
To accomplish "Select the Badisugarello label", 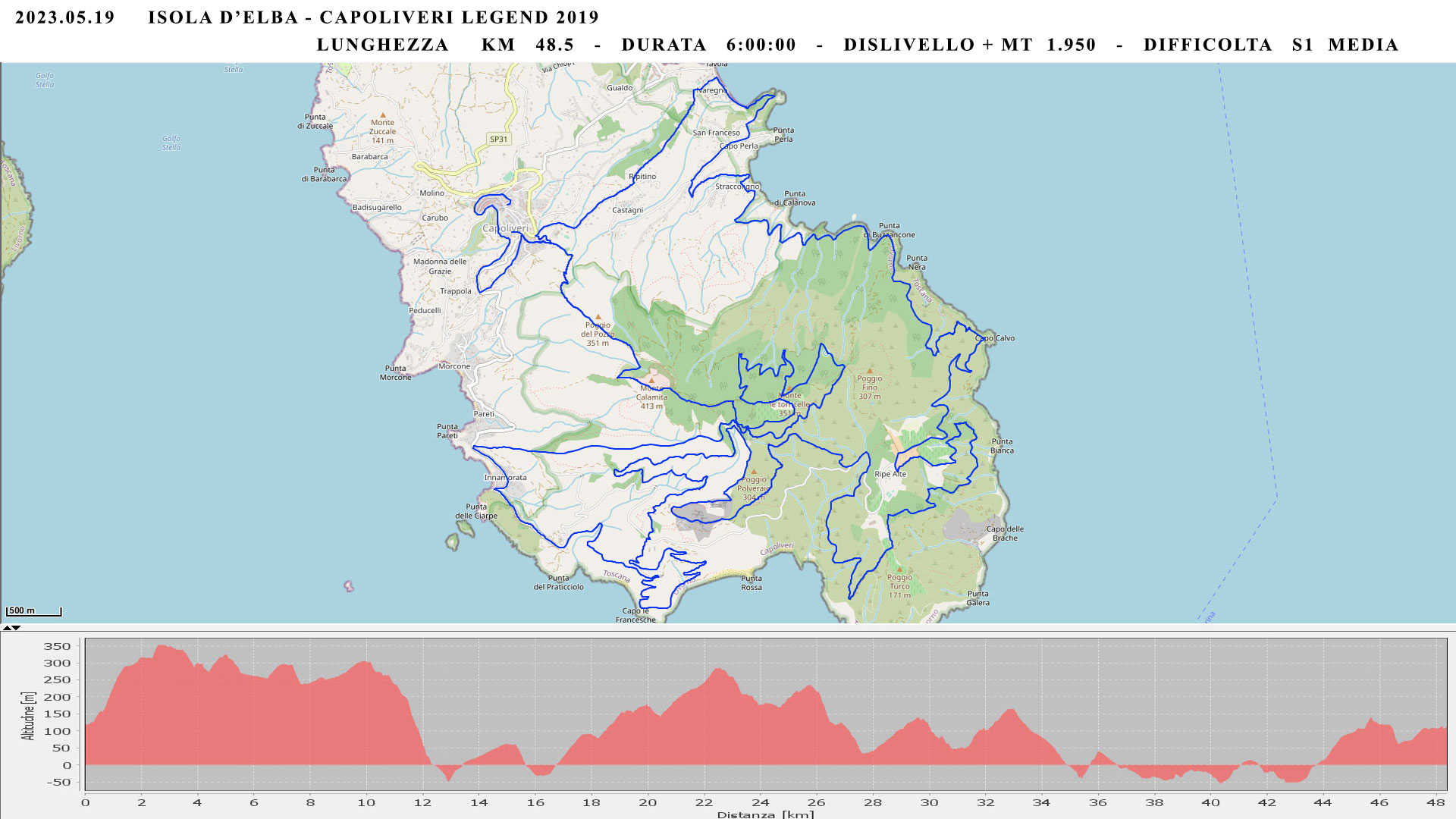I will [x=377, y=207].
